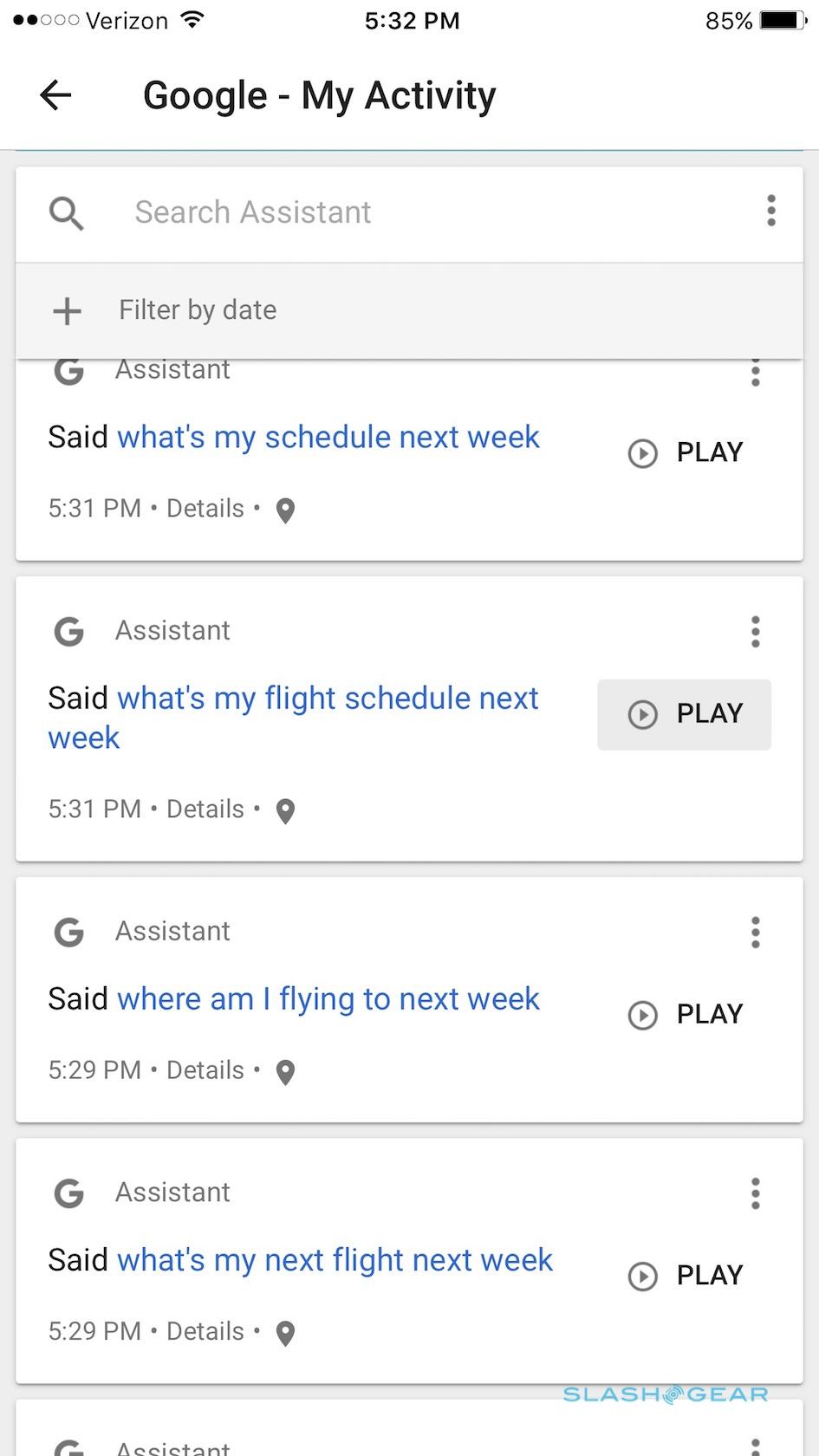Open "what's my schedule next week" link
Screen dimensions: 819x1456
(328, 438)
